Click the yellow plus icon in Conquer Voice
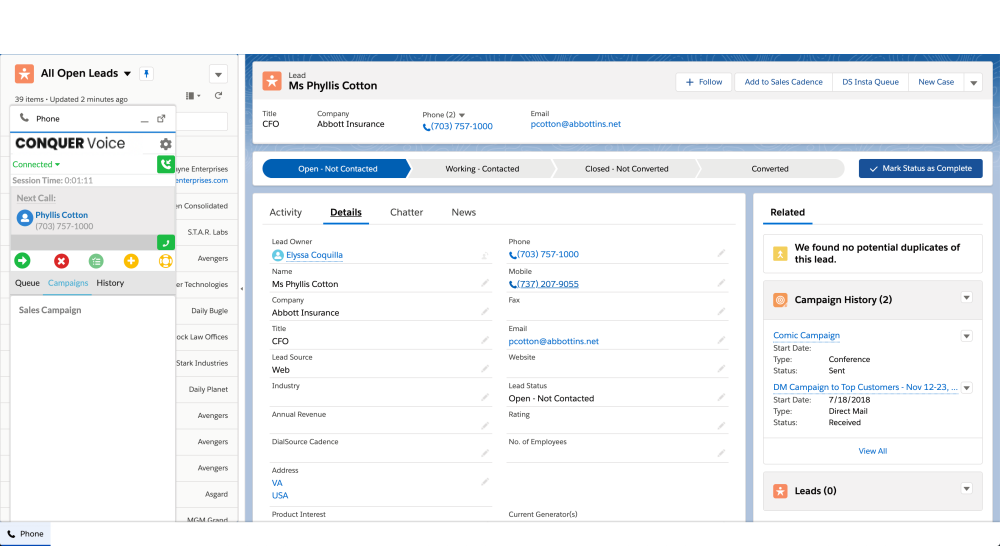Image resolution: width=1000 pixels, height=546 pixels. coord(131,261)
